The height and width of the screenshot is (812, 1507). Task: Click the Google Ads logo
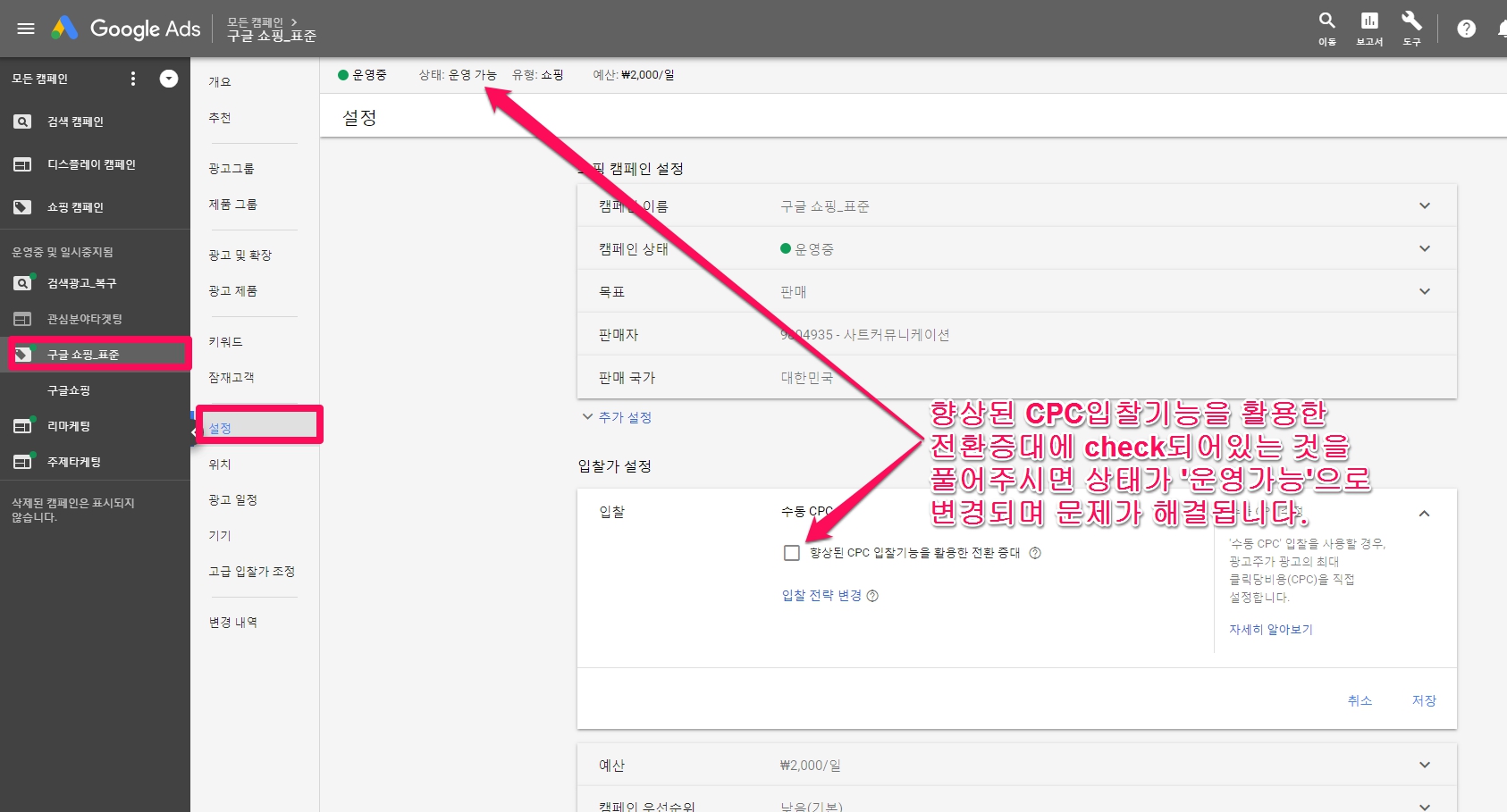point(126,29)
